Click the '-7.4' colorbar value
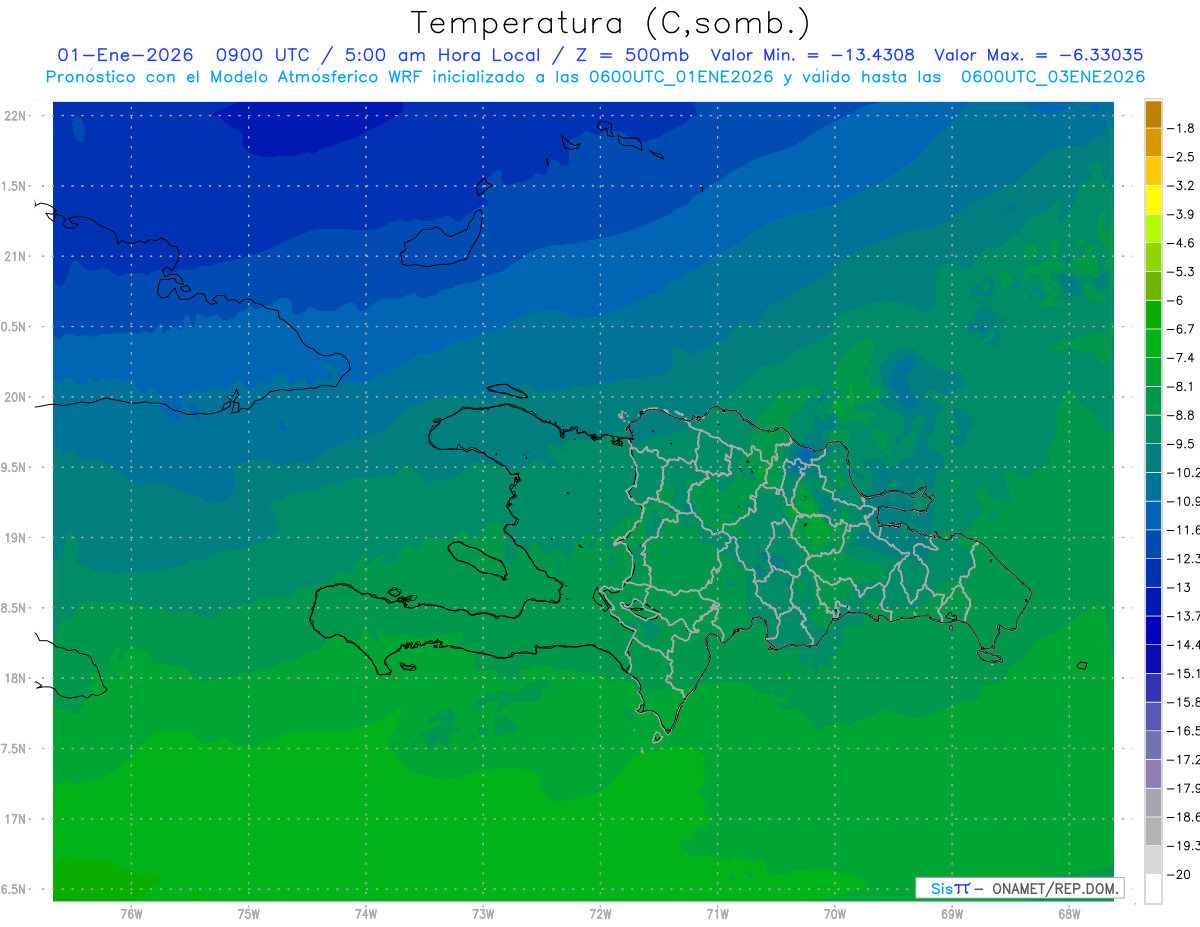This screenshot has width=1200, height=927. [1182, 358]
